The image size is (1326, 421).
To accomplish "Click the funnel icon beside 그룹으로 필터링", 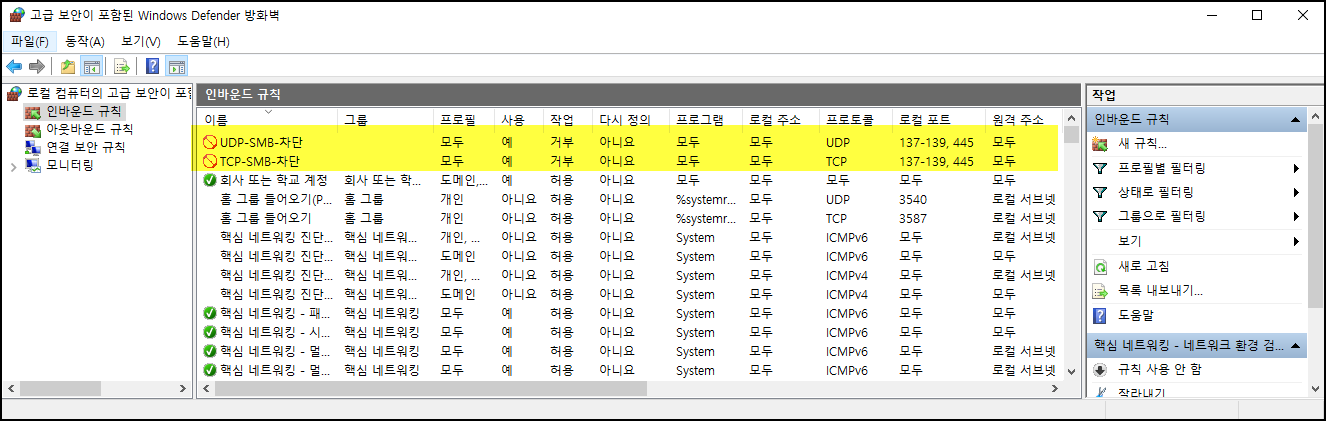I will tap(1100, 216).
